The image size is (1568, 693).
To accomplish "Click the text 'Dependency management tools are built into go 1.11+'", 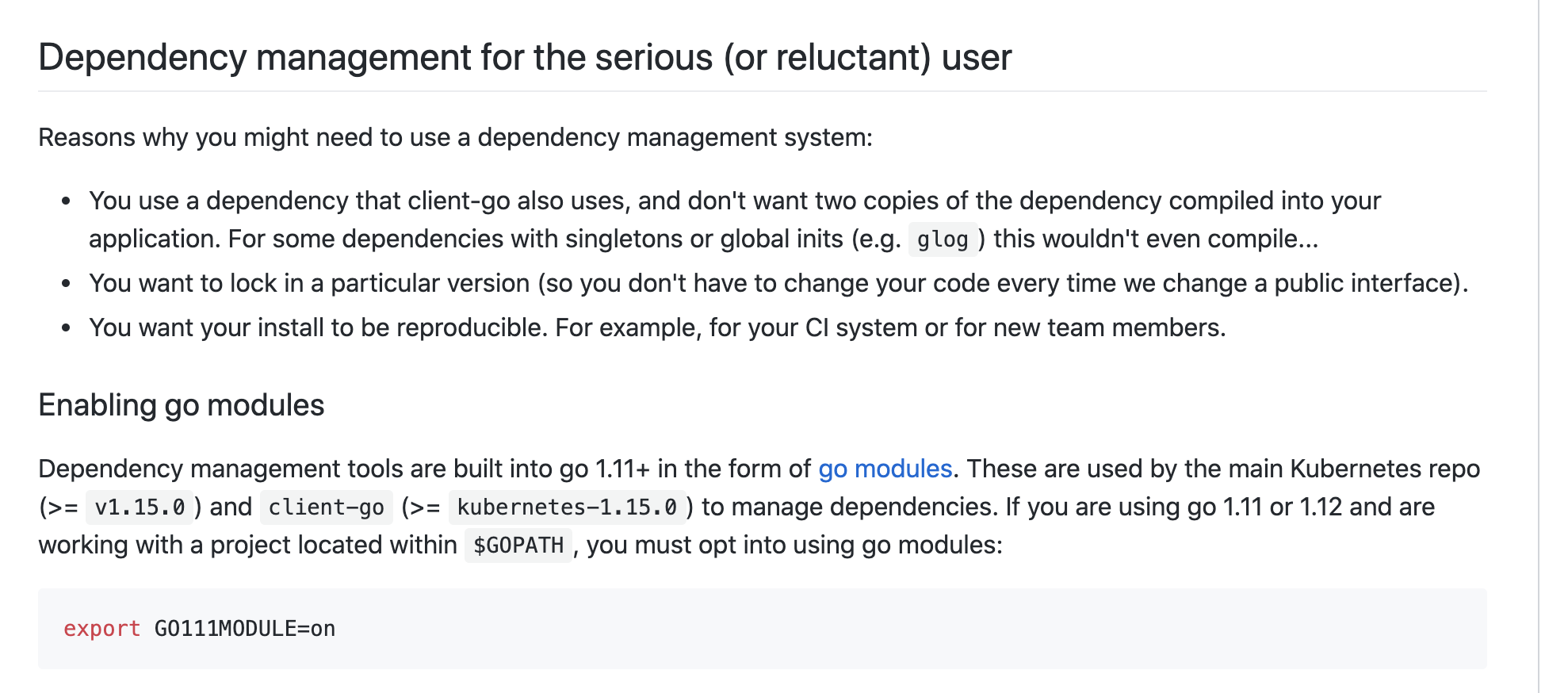I will click(344, 469).
